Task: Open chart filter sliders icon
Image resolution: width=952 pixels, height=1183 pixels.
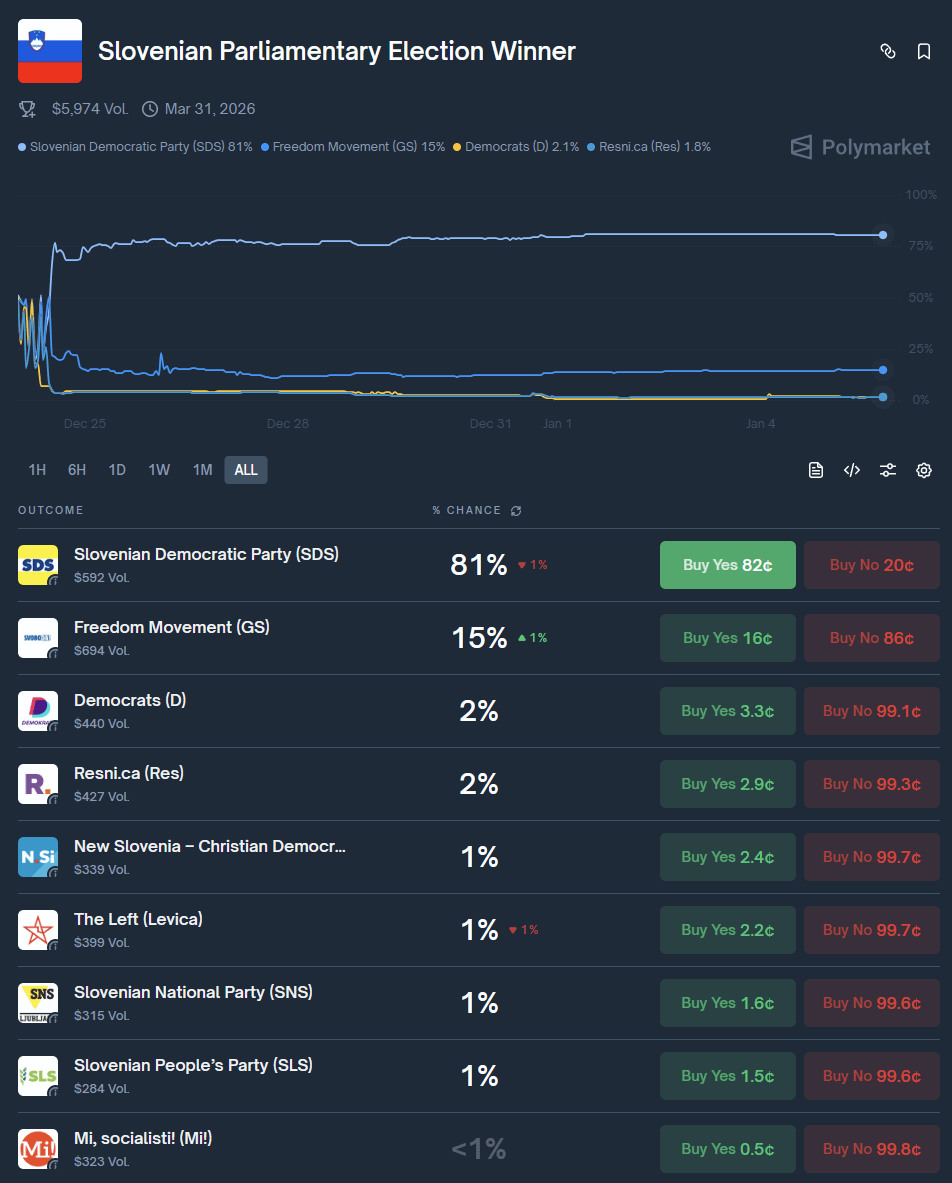Action: (x=888, y=470)
